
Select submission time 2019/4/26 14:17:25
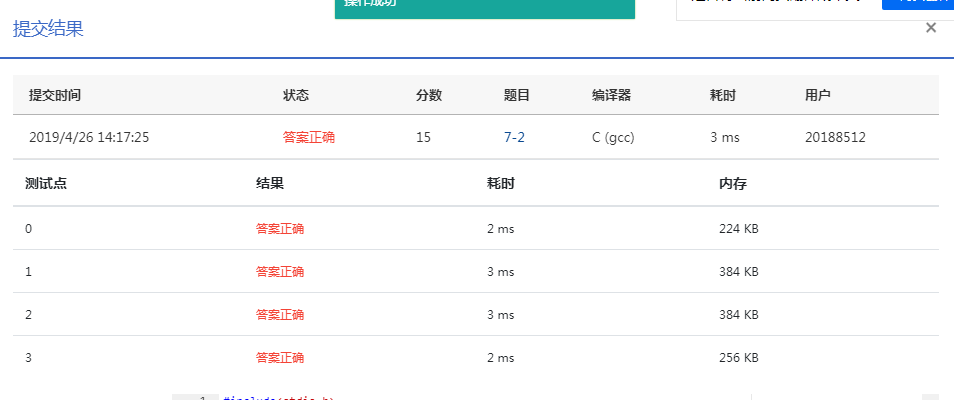pos(89,138)
